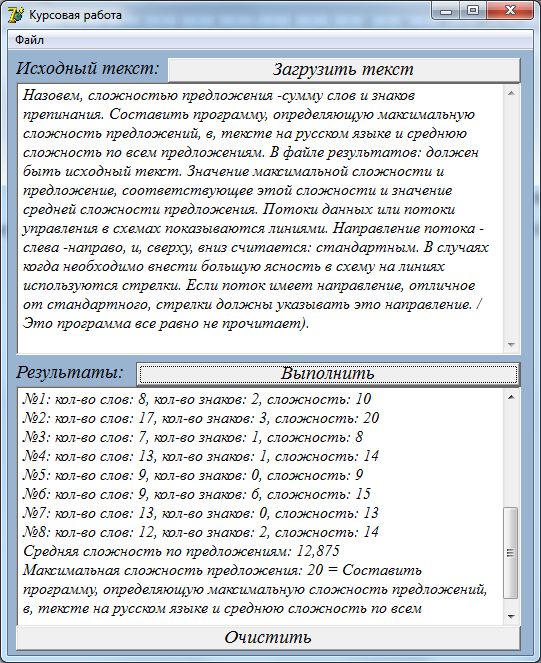541x663 pixels.
Task: Click the Delphi app icon in title bar
Action: 16,15
